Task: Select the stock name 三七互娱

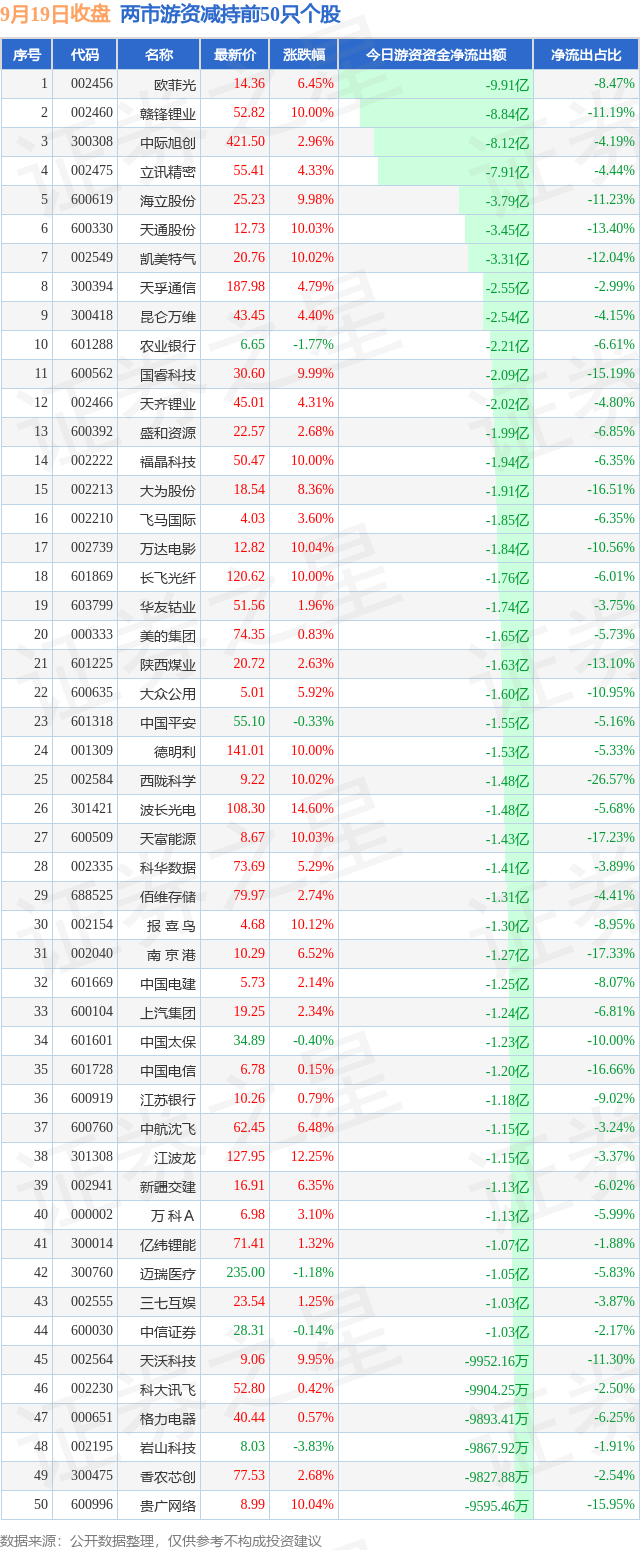Action: tap(168, 1302)
